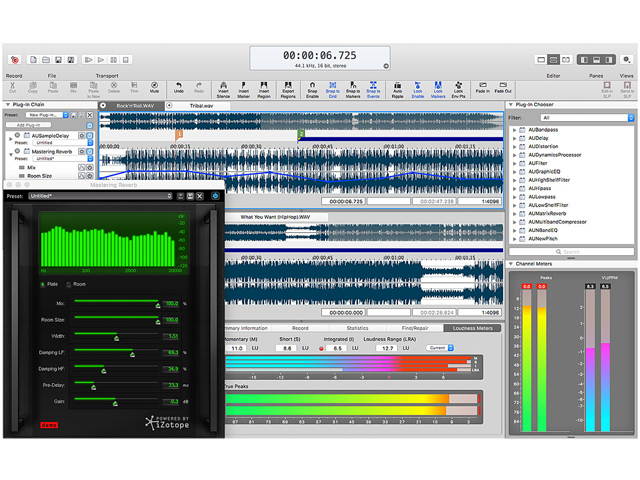Viewport: 640px width, 480px height.
Task: Toggle Auto Ripple
Action: point(398,90)
